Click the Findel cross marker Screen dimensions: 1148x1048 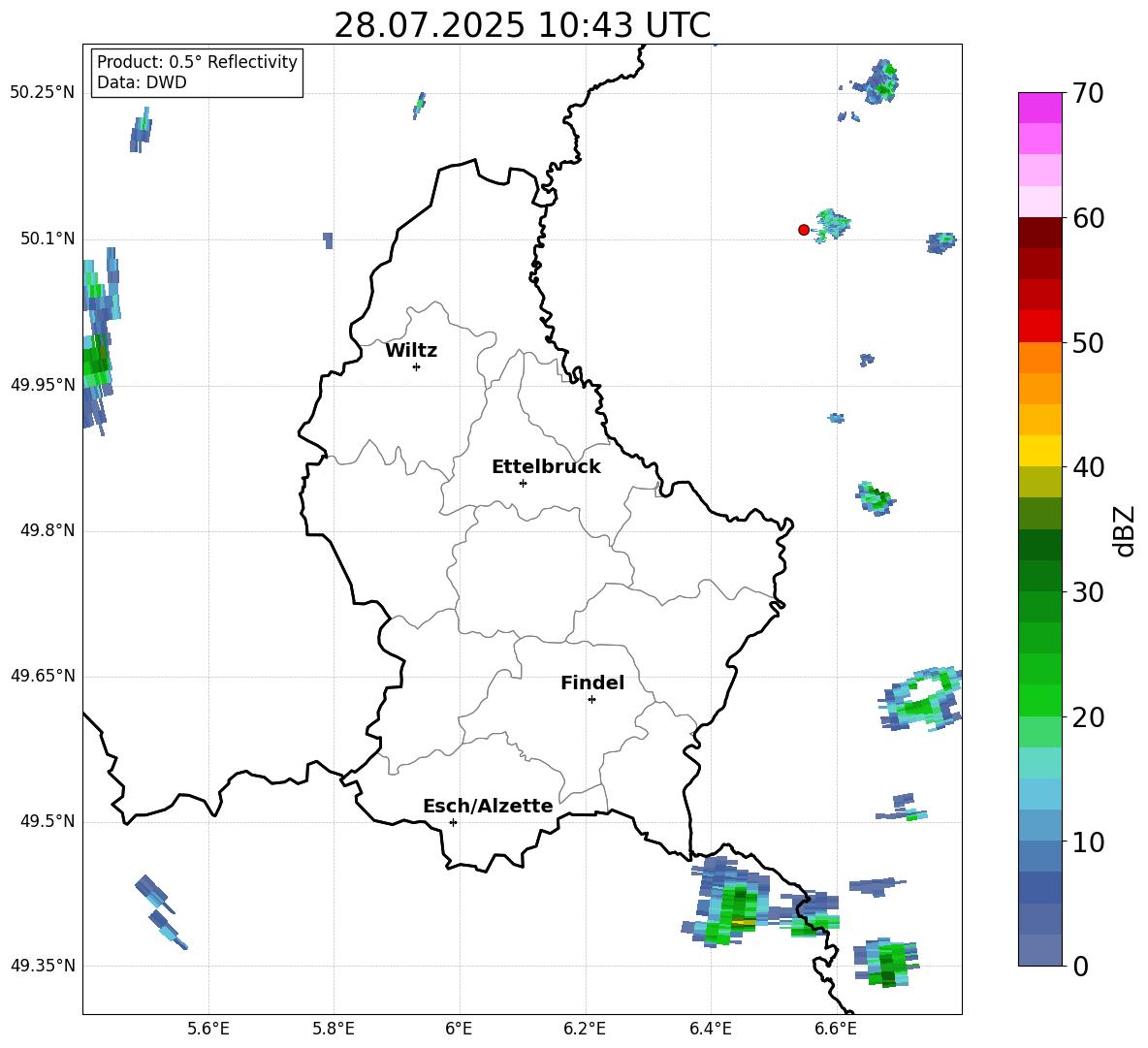point(591,700)
